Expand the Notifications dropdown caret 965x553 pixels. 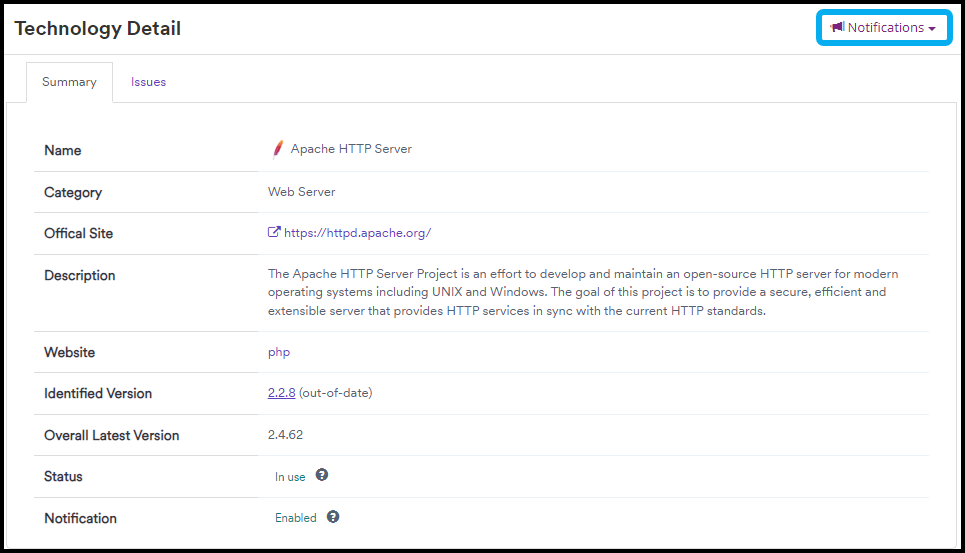932,29
